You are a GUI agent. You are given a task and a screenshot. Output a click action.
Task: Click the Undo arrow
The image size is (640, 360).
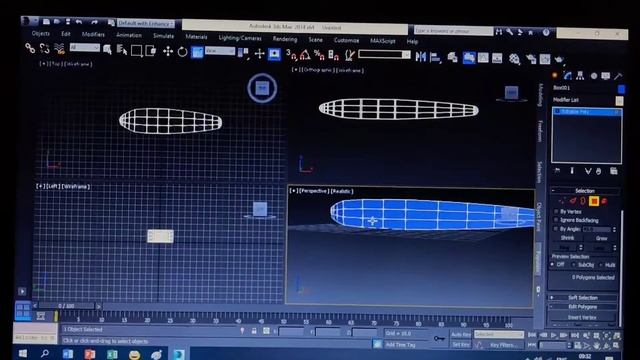(x=79, y=22)
